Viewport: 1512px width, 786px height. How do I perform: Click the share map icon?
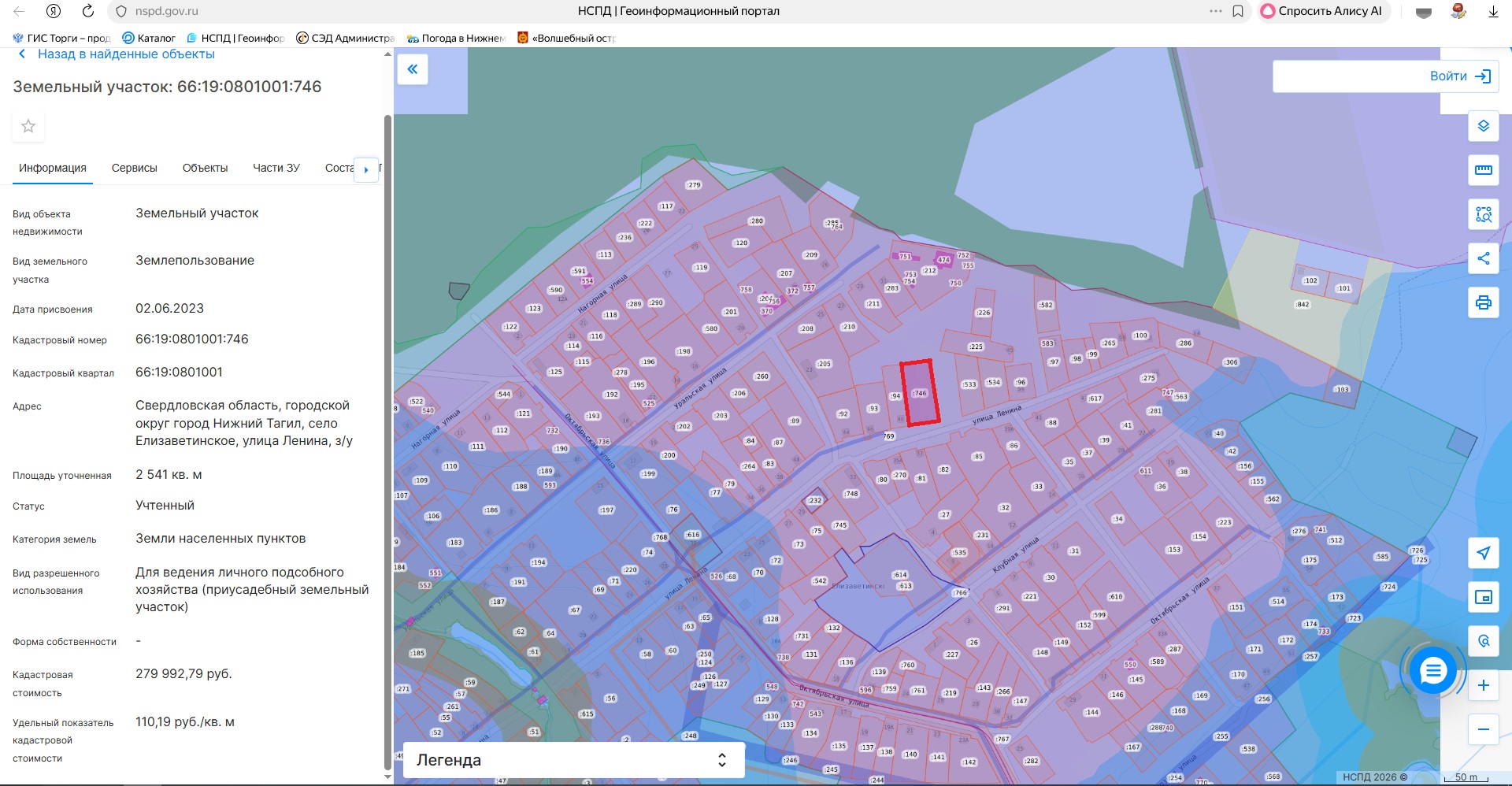coord(1483,258)
